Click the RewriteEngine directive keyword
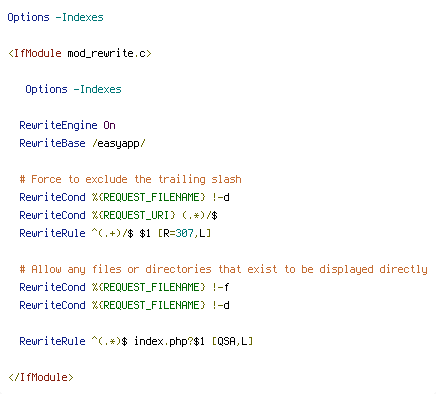436x394 pixels. [58, 125]
